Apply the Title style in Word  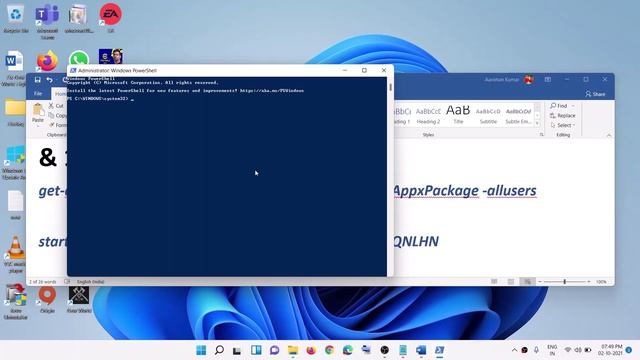(458, 115)
